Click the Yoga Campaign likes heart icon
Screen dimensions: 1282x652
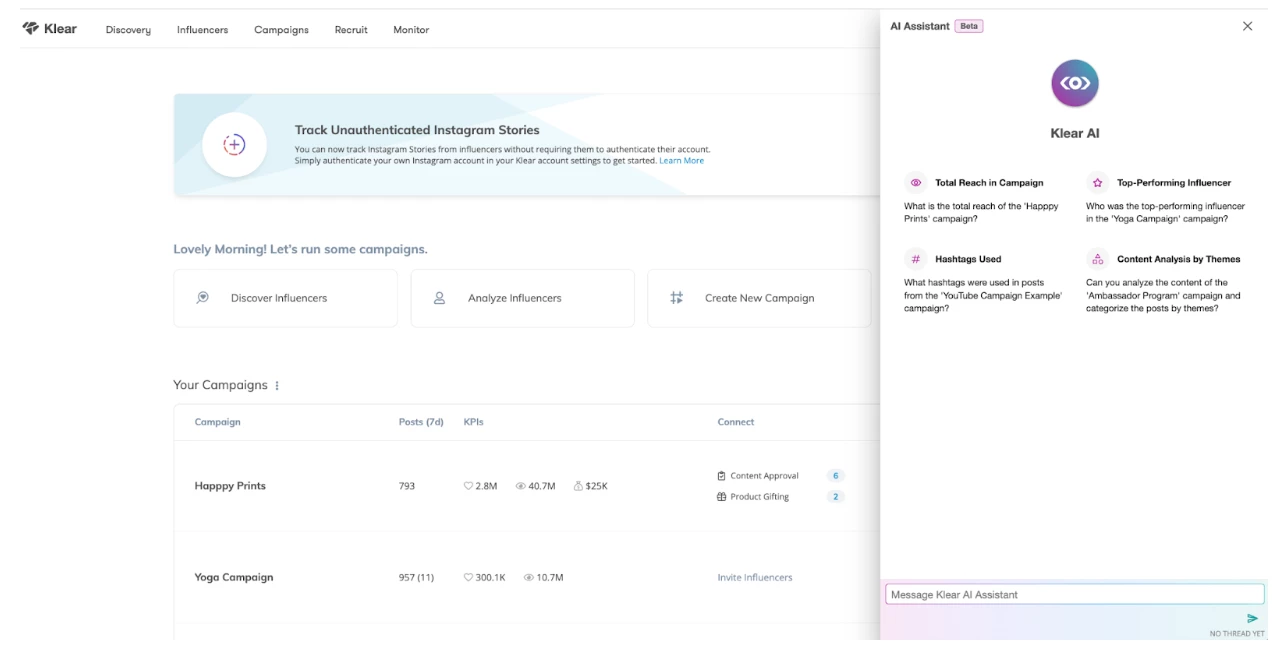click(469, 578)
